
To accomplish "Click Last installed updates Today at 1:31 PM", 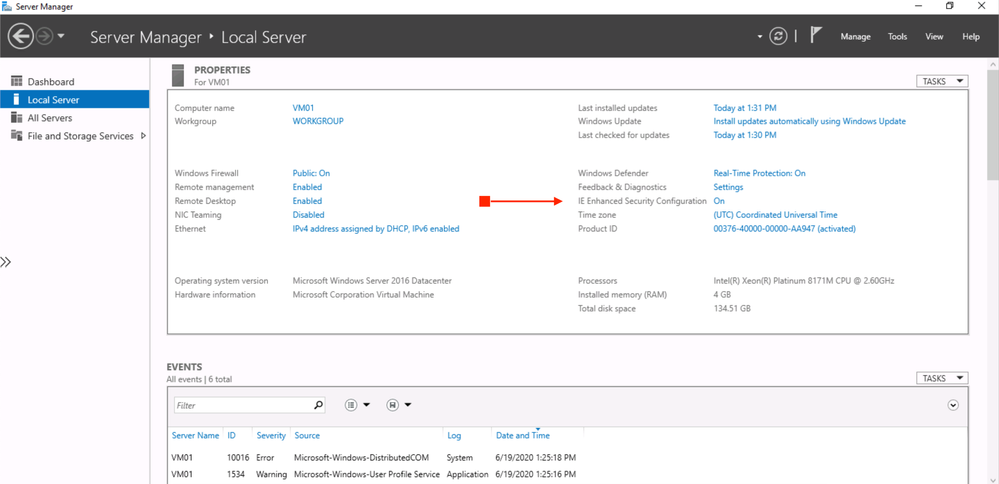I will click(x=745, y=108).
